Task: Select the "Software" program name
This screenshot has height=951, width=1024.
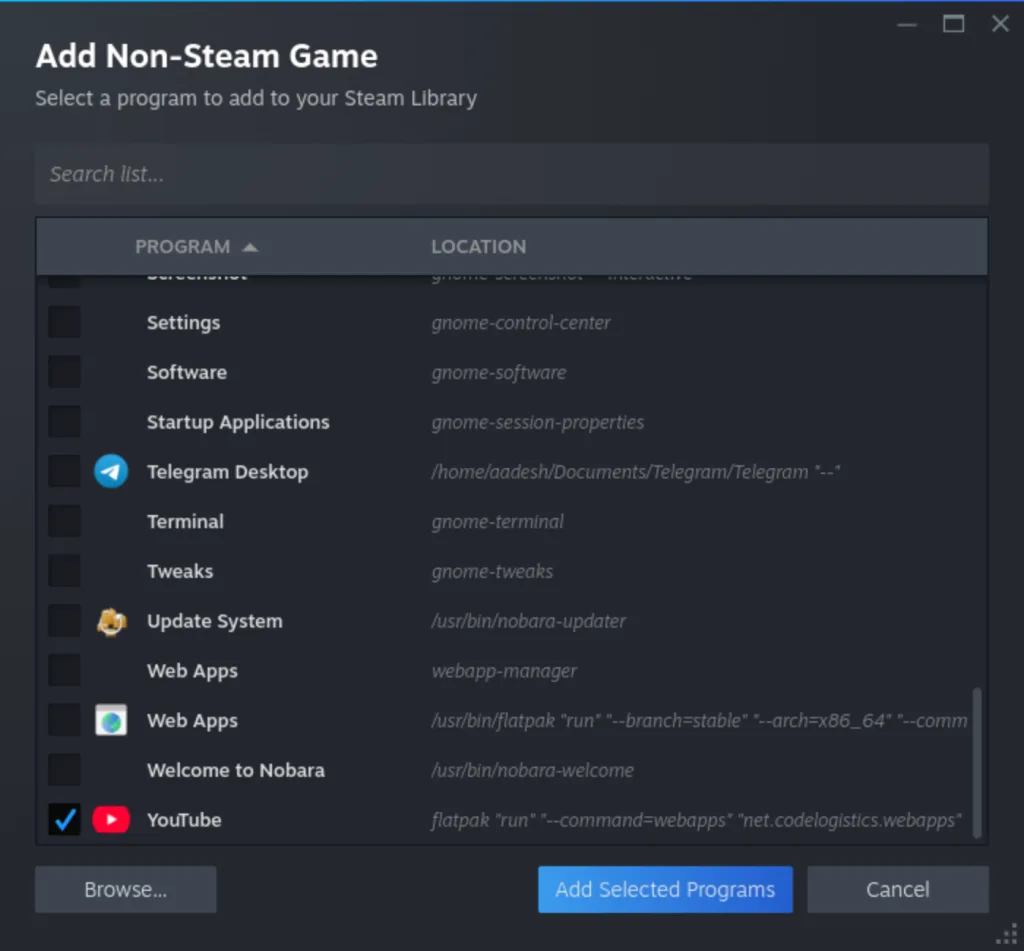Action: tap(187, 372)
